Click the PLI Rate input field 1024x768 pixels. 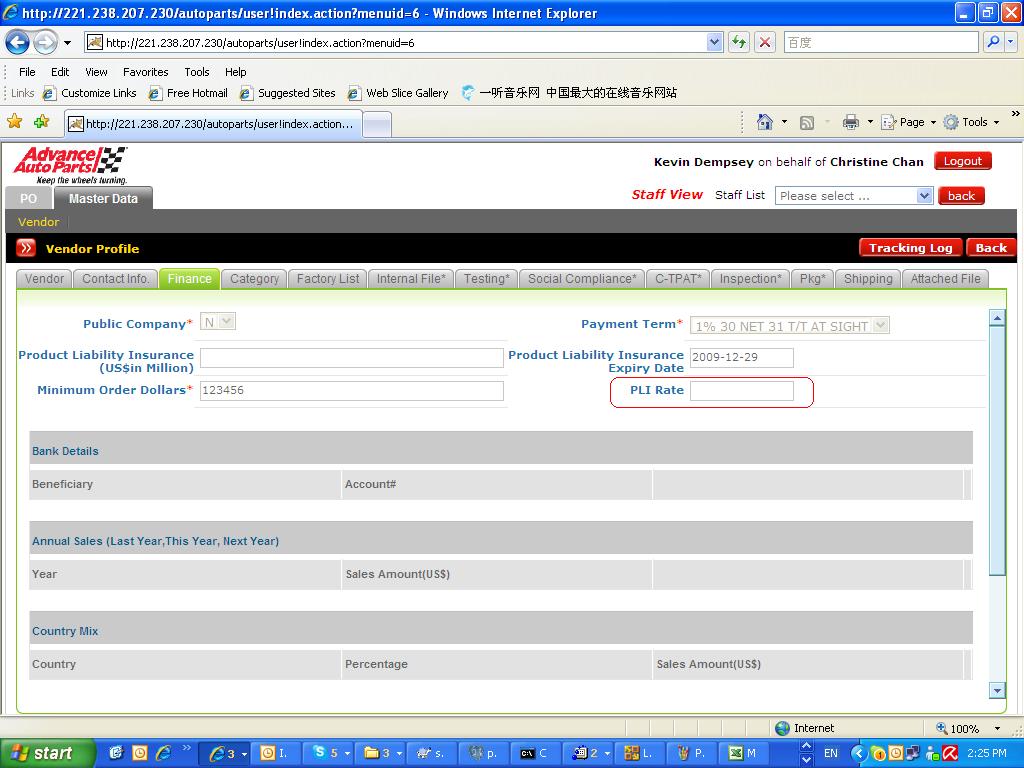click(741, 391)
